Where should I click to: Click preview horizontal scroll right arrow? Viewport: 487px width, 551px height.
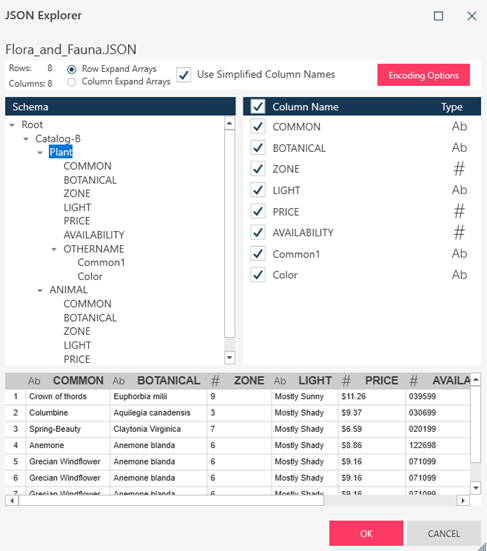point(463,500)
